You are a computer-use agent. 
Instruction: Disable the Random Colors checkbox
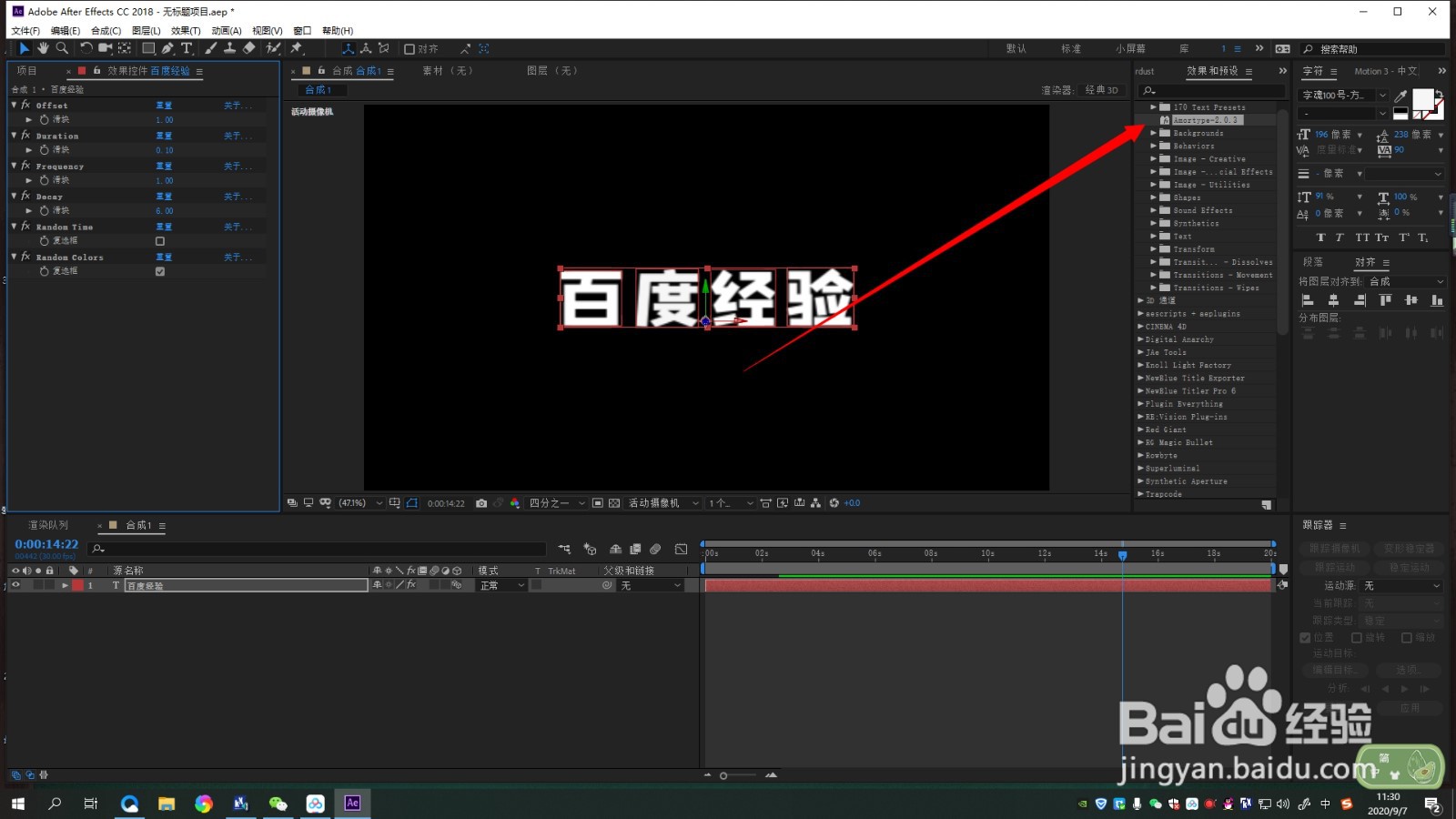tap(160, 270)
